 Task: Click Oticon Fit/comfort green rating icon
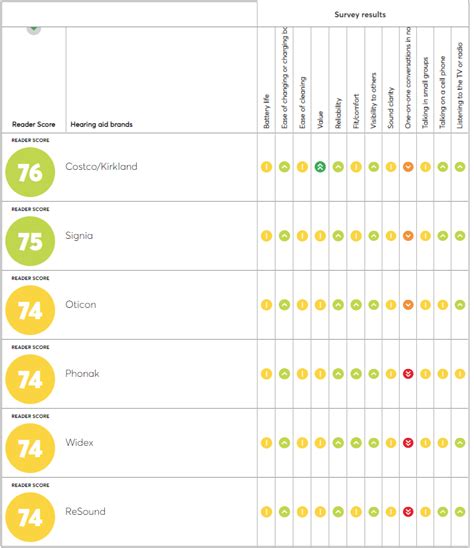point(356,305)
